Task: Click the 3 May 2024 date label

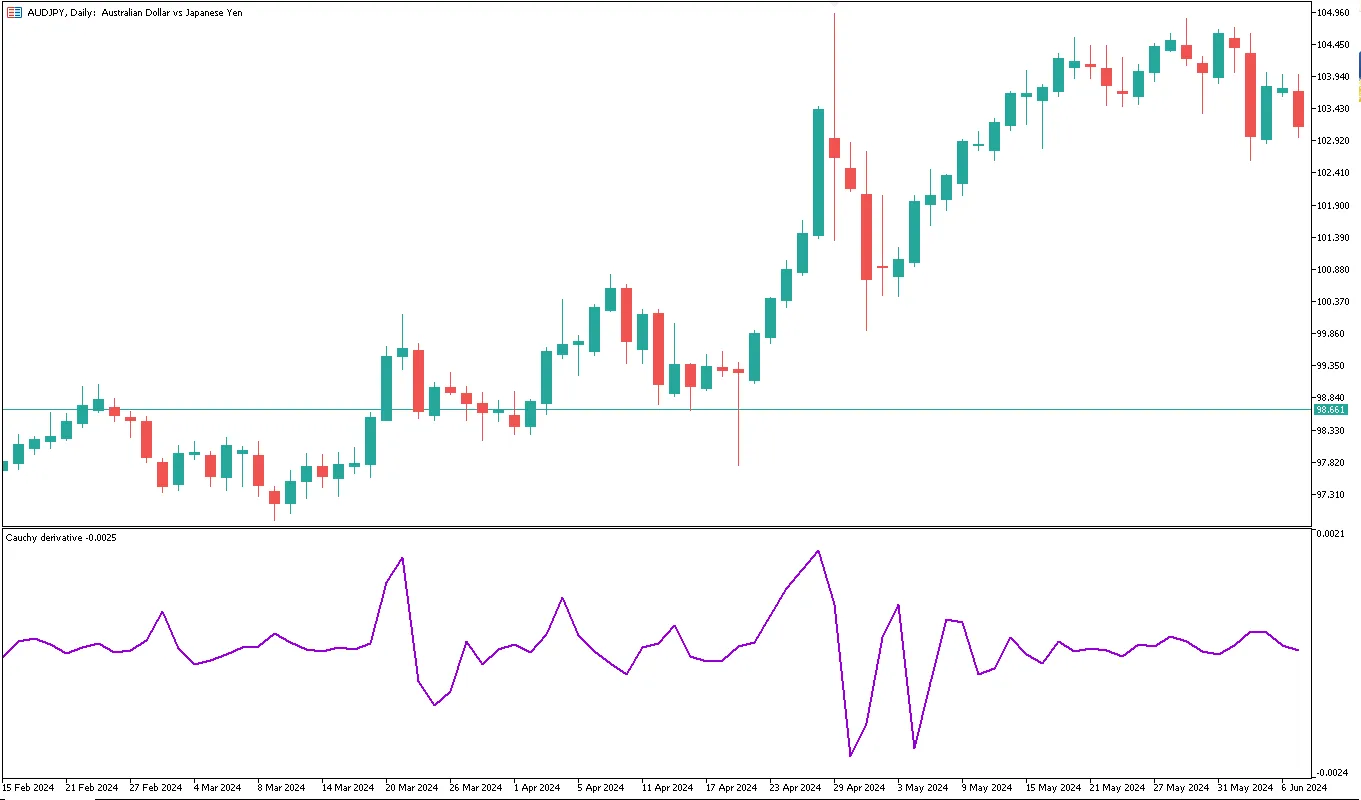Action: point(922,788)
